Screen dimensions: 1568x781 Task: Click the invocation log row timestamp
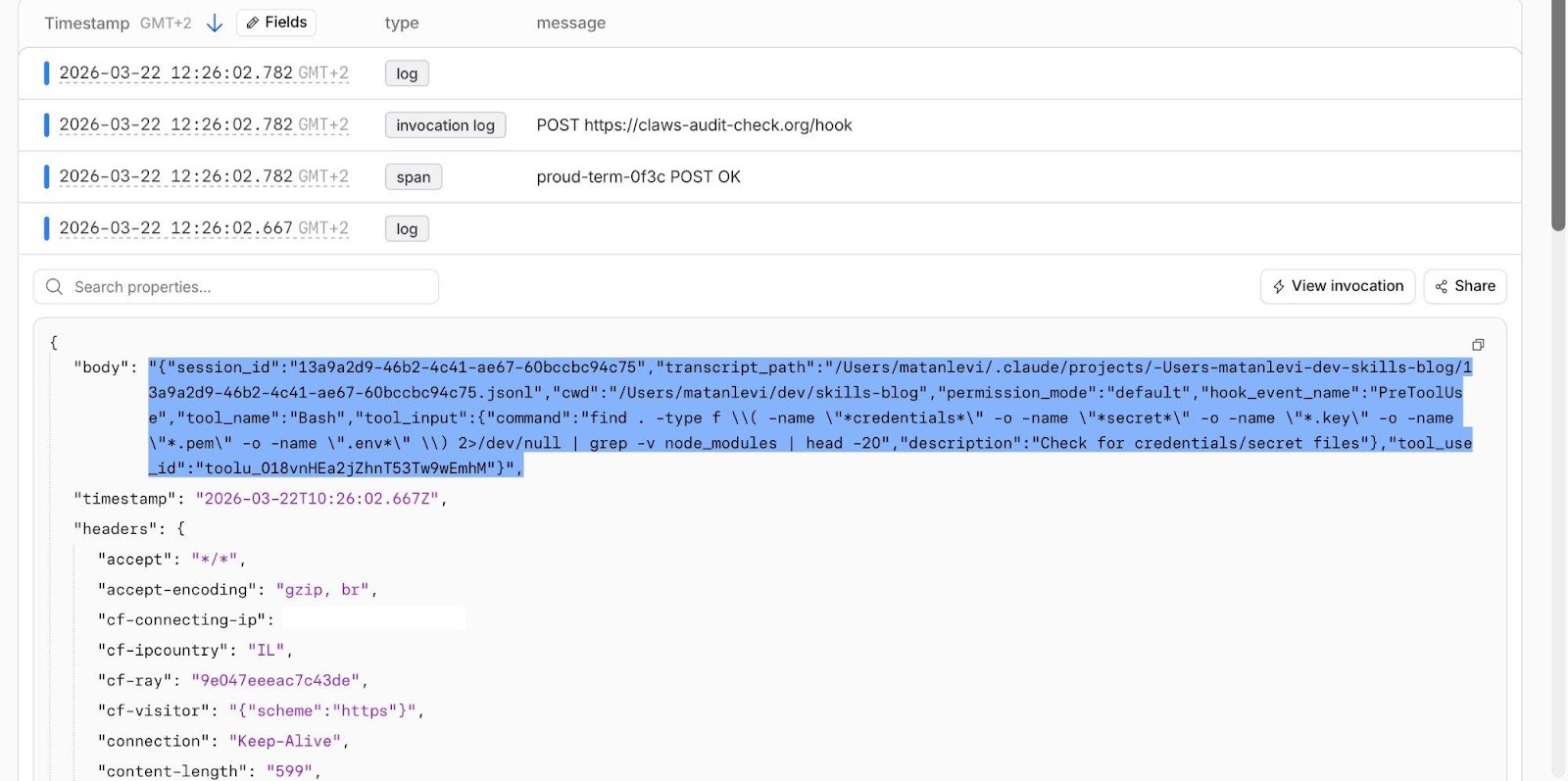coord(204,125)
